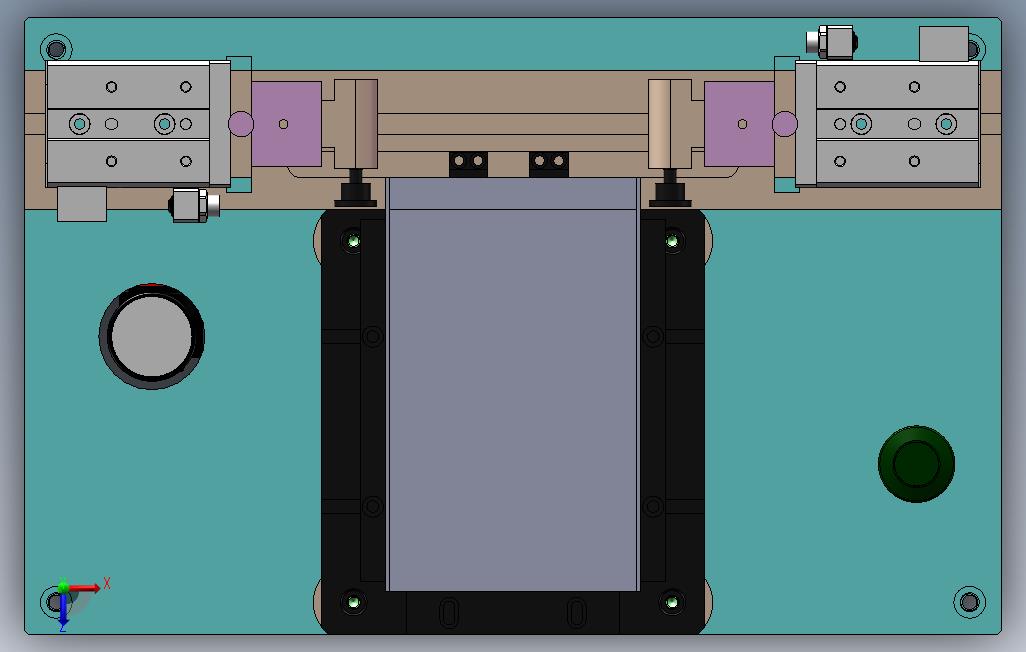Select the left pneumatic cylinder body

tap(138, 124)
